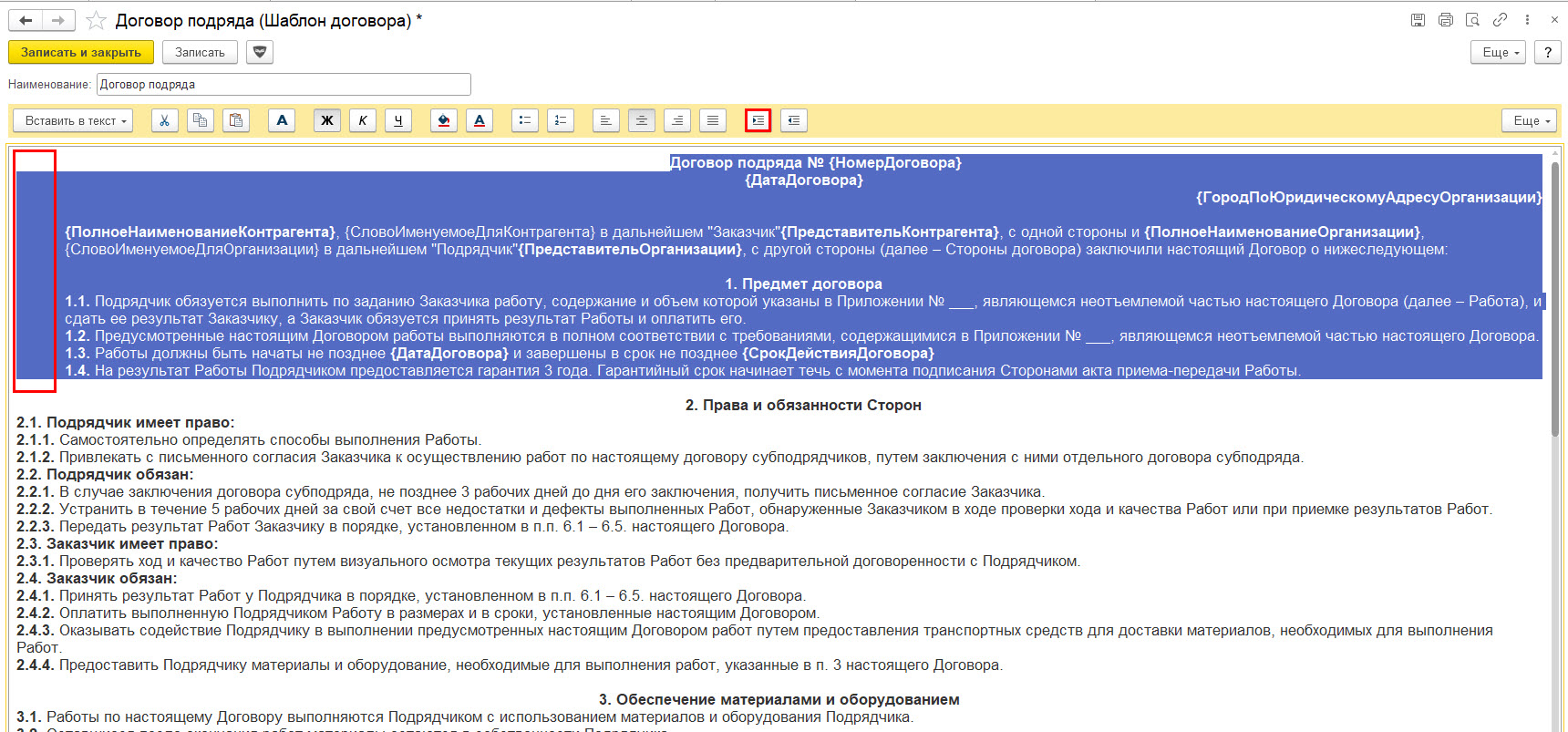Click the line '2.4. Заказчик обязан:'
The image size is (1568, 732).
(x=97, y=578)
